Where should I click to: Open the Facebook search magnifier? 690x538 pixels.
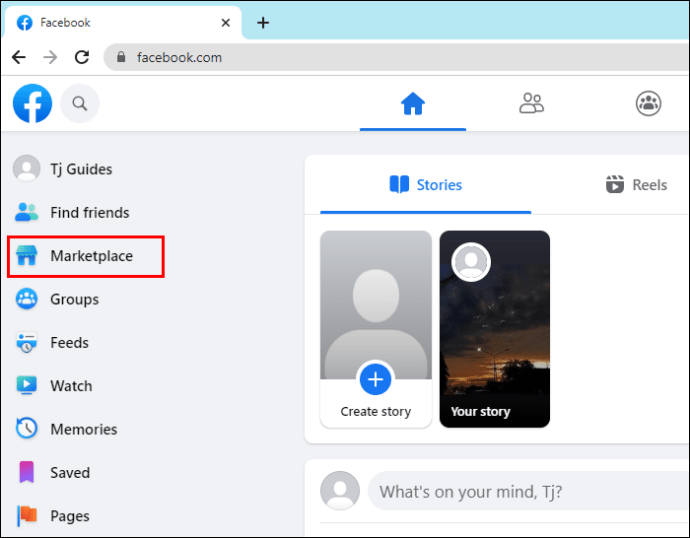pyautogui.click(x=80, y=103)
